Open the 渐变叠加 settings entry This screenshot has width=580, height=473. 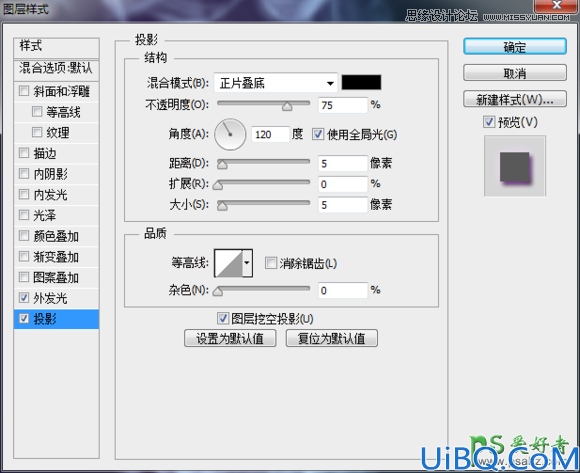56,257
